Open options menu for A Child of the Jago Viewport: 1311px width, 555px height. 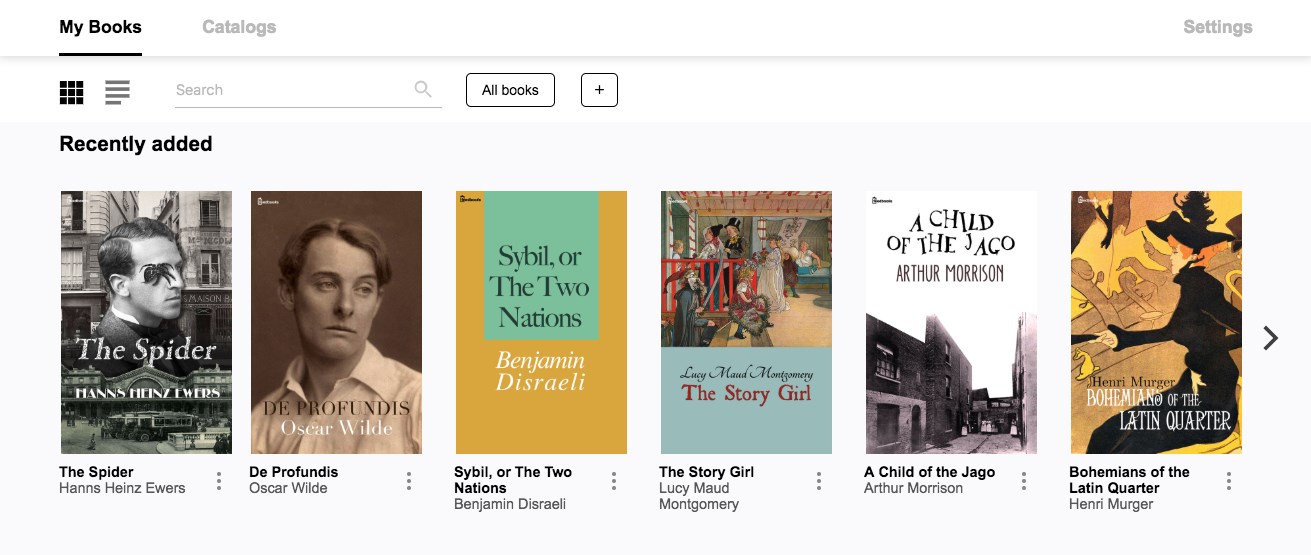point(1024,481)
